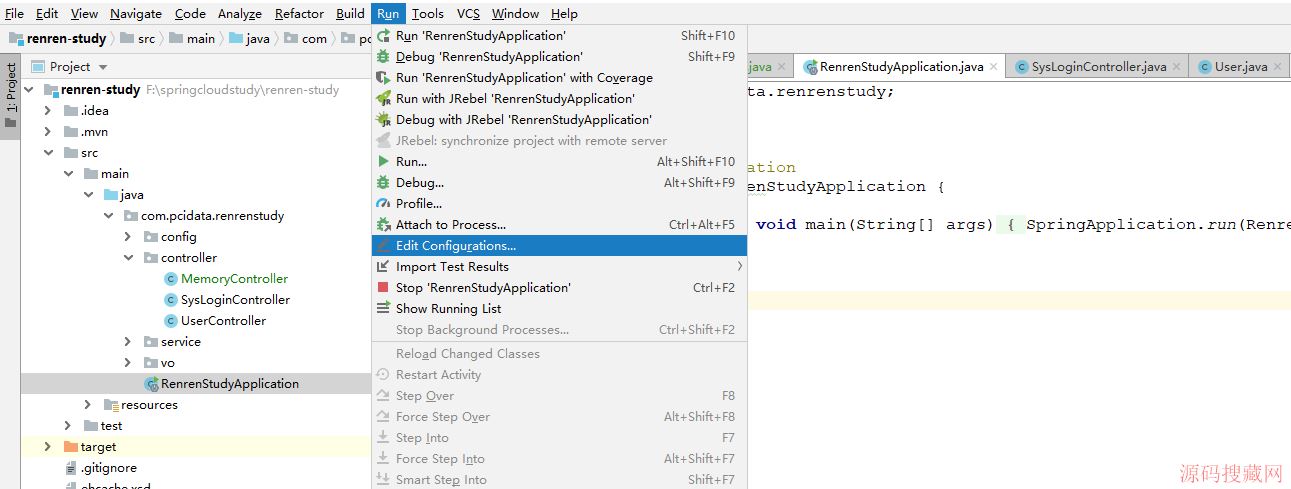1291x489 pixels.
Task: Click the Run with Coverage shield icon
Action: pos(383,78)
